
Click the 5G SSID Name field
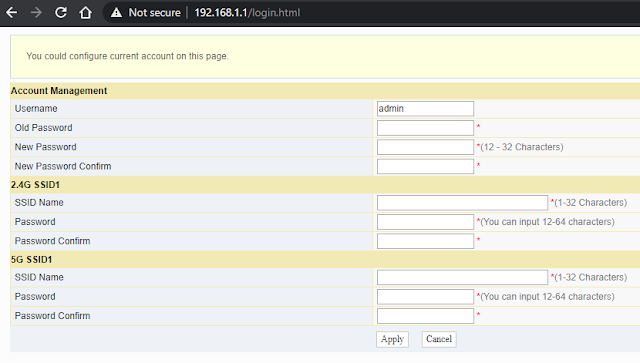[462, 277]
